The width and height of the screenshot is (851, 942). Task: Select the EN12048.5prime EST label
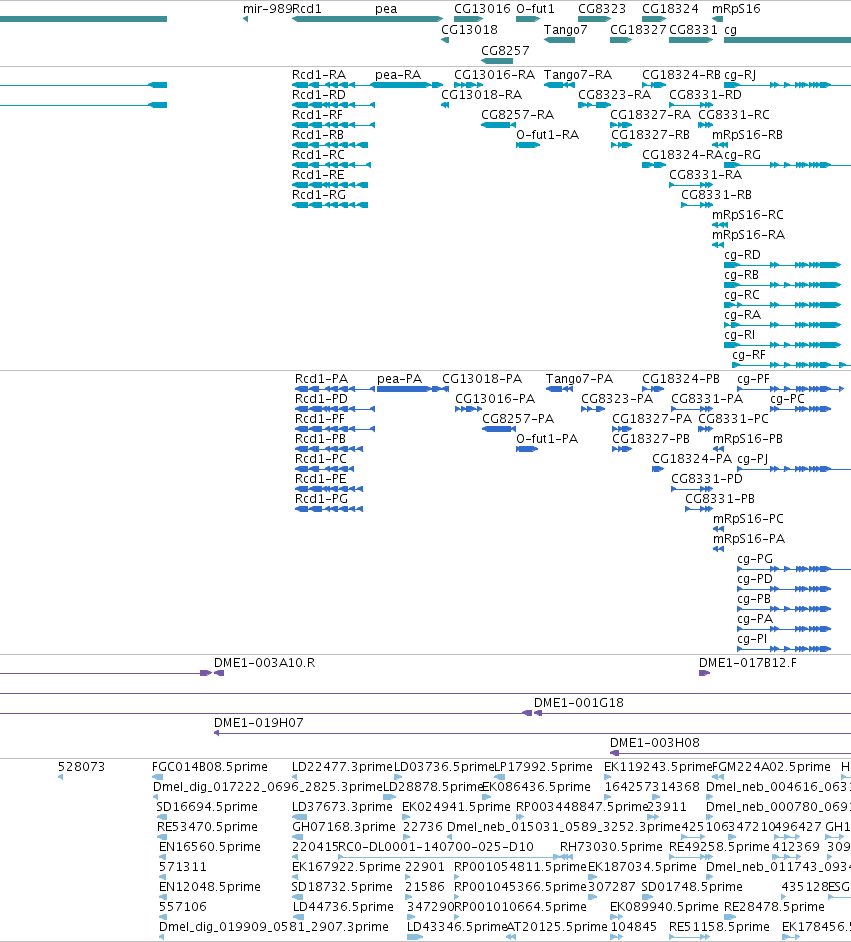coord(210,886)
